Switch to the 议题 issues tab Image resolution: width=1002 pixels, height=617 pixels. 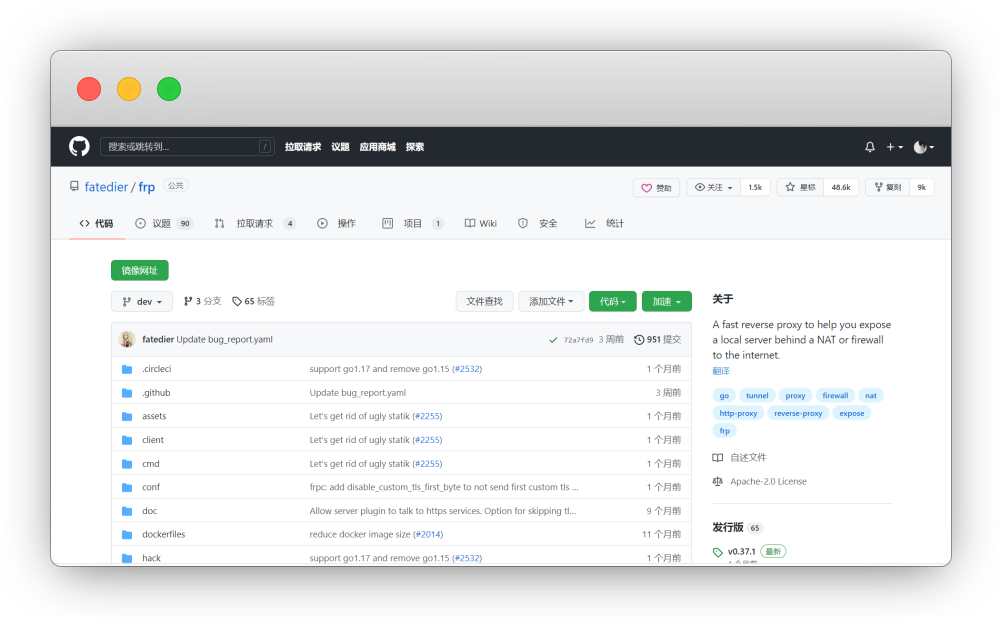click(162, 223)
